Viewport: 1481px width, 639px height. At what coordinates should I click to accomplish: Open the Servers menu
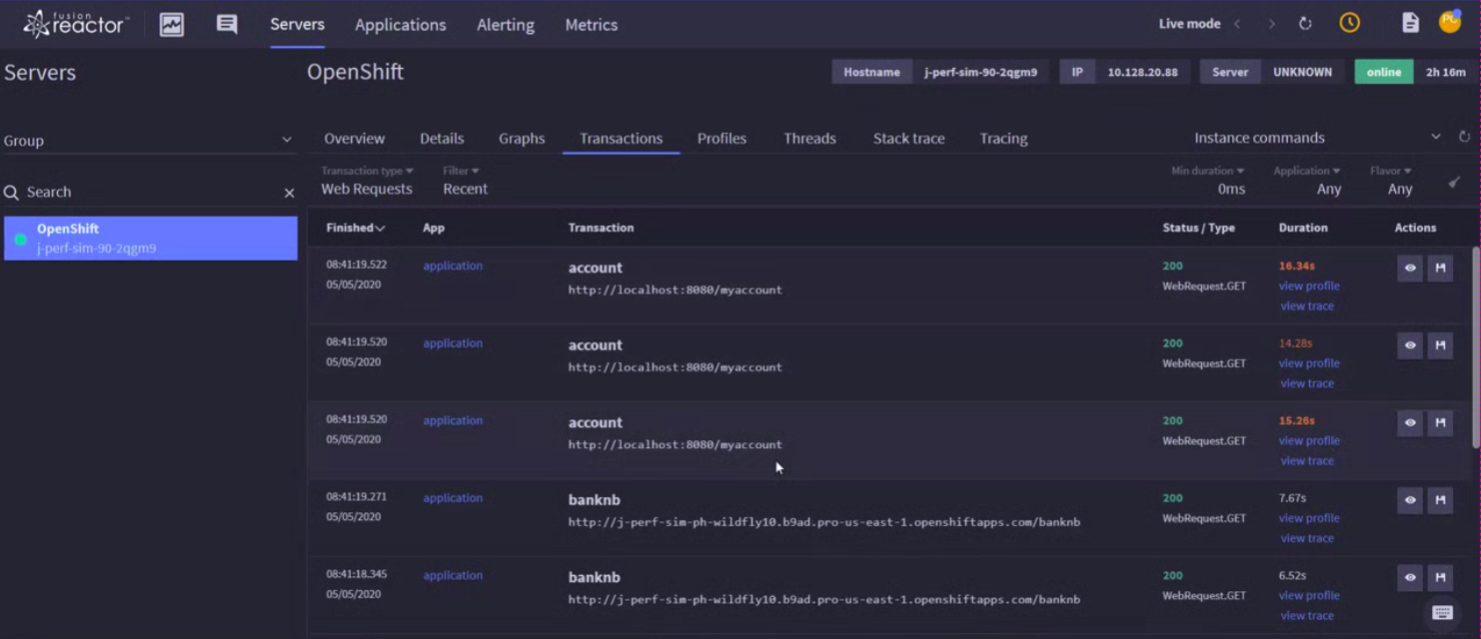click(x=297, y=25)
